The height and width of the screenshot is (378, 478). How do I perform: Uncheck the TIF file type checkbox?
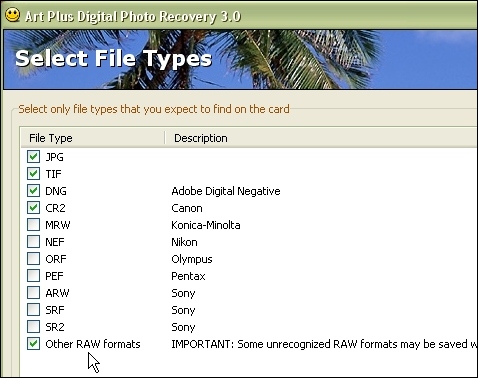click(x=33, y=174)
